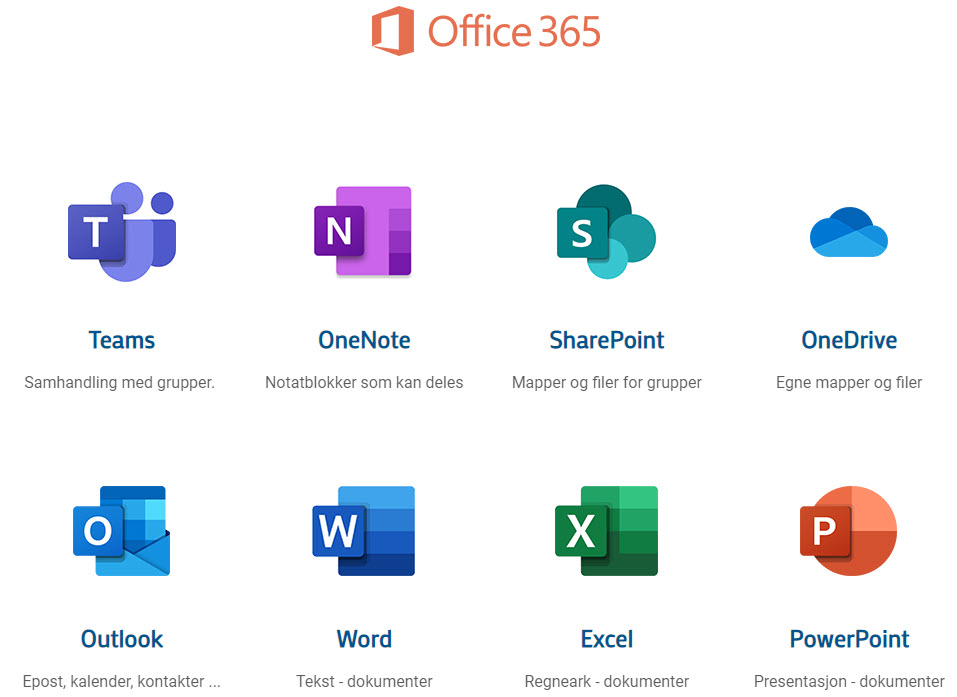Click the Word heading link
Image resolution: width=957 pixels, height=697 pixels.
(x=364, y=639)
